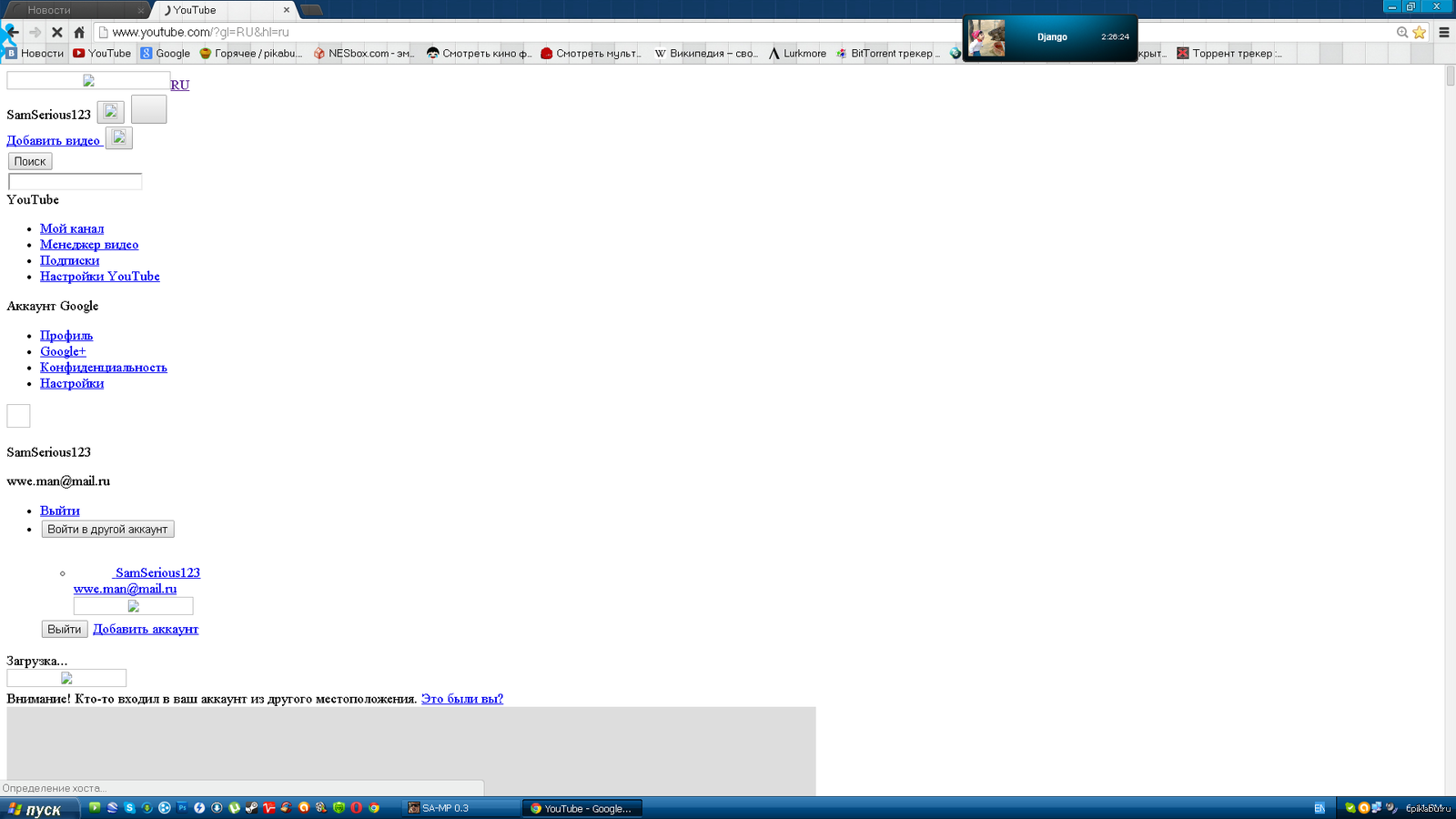Close the YouTube tab
This screenshot has width=1456, height=819.
pos(286,10)
